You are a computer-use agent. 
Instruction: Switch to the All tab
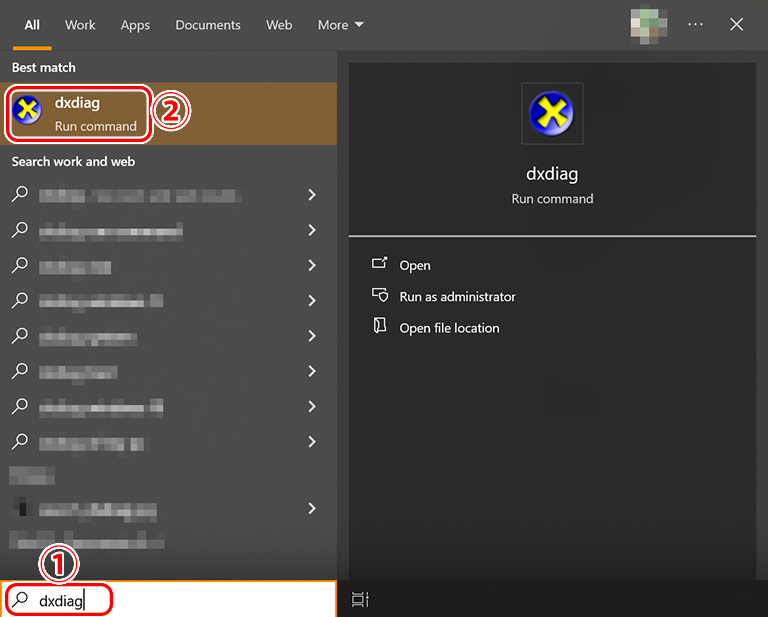point(32,25)
